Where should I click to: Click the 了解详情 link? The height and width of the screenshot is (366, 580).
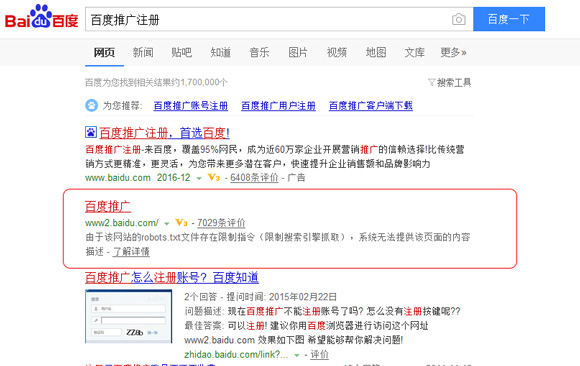coord(131,252)
